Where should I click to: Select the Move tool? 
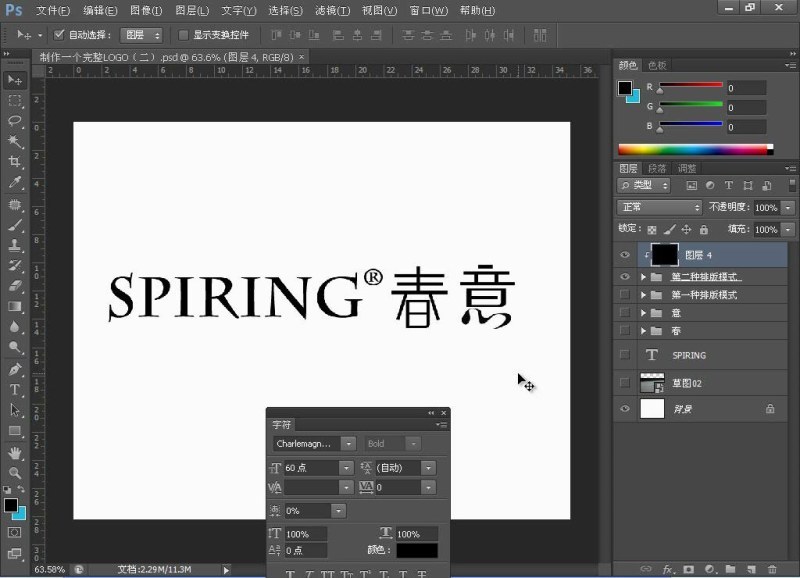point(14,81)
